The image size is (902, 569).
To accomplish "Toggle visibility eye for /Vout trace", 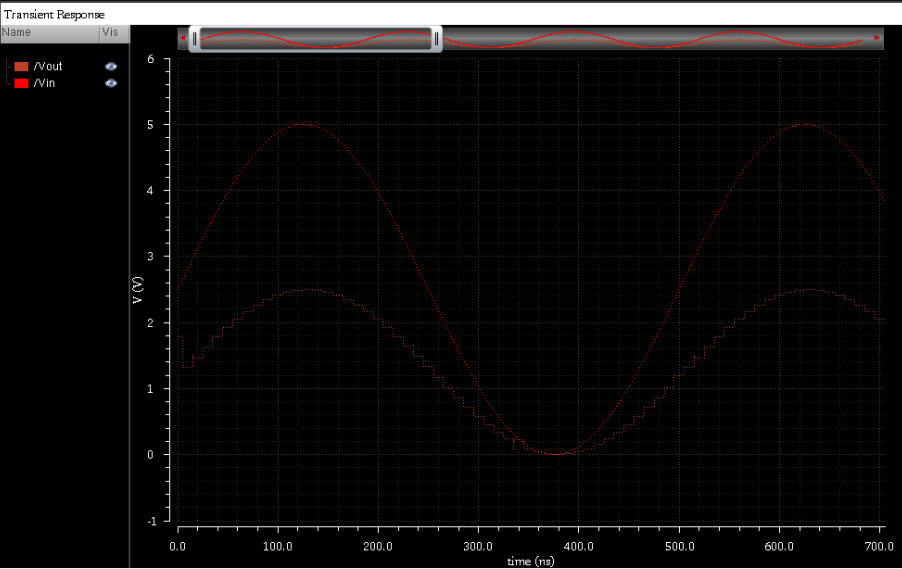I will [x=111, y=66].
